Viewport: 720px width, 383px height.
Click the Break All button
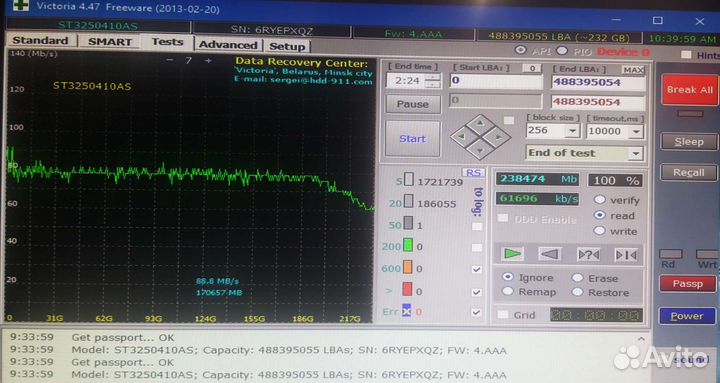coord(690,90)
